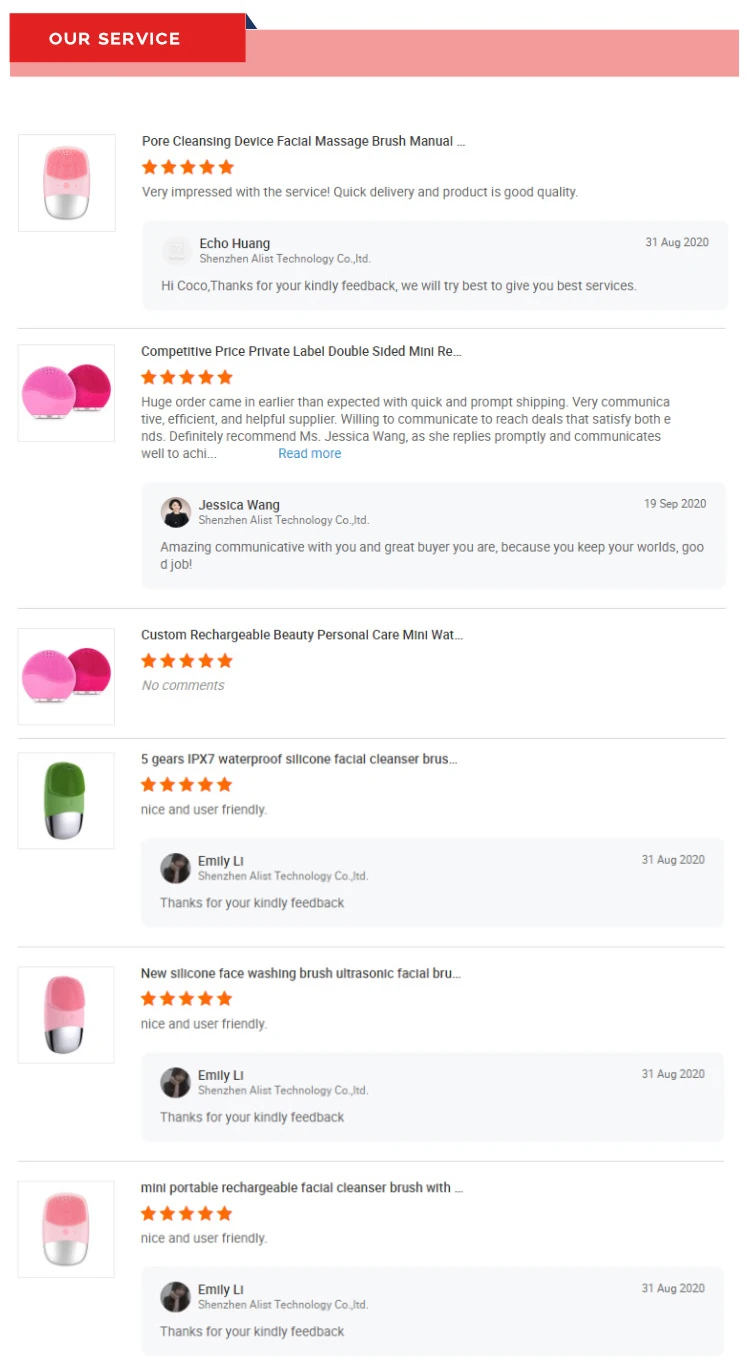Open the New silicone face washing brush title
The height and width of the screenshot is (1369, 750).
click(300, 974)
